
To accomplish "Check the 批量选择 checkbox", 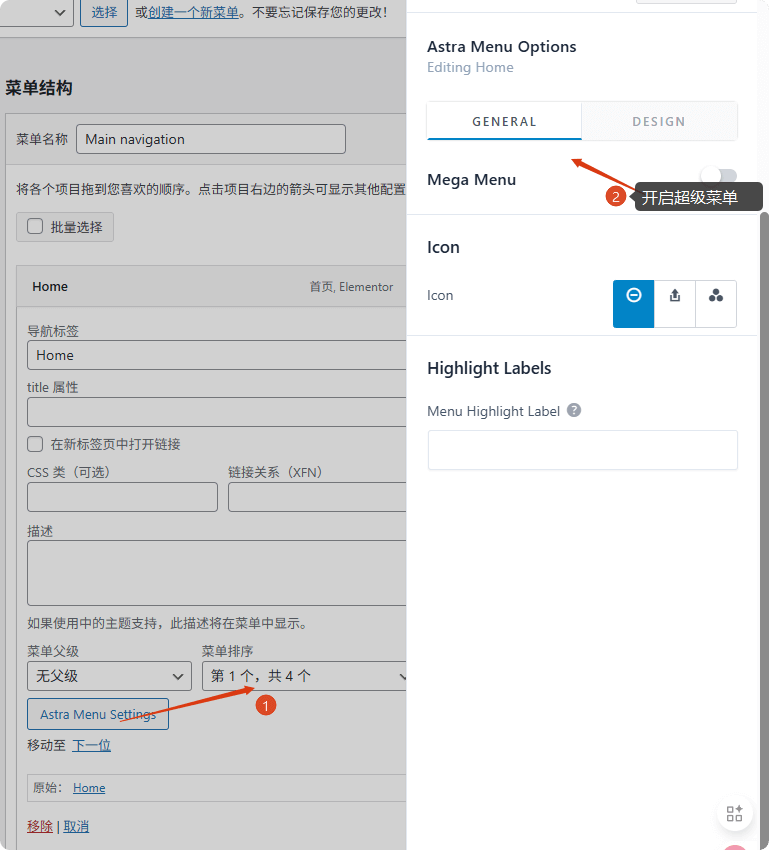I will click(x=35, y=227).
